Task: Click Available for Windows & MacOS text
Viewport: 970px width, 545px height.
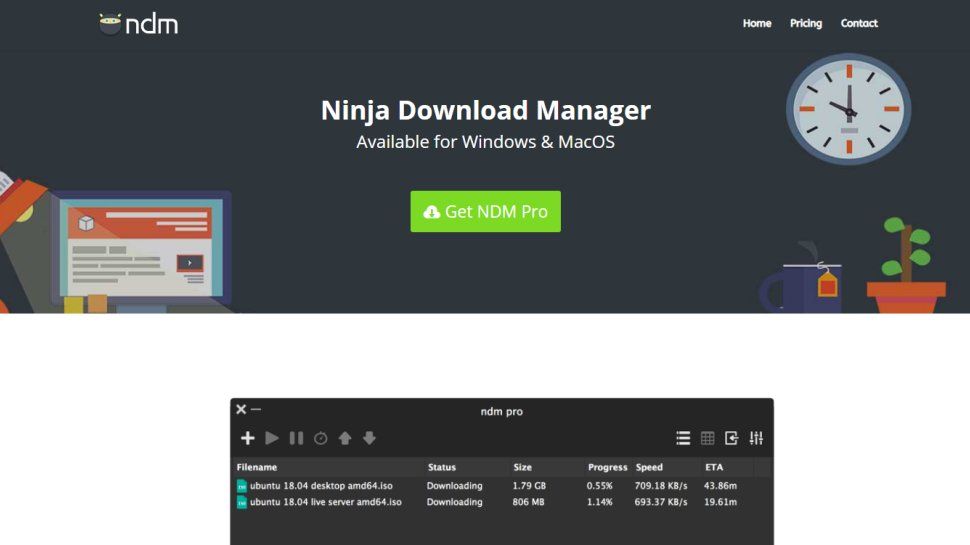Action: click(486, 142)
